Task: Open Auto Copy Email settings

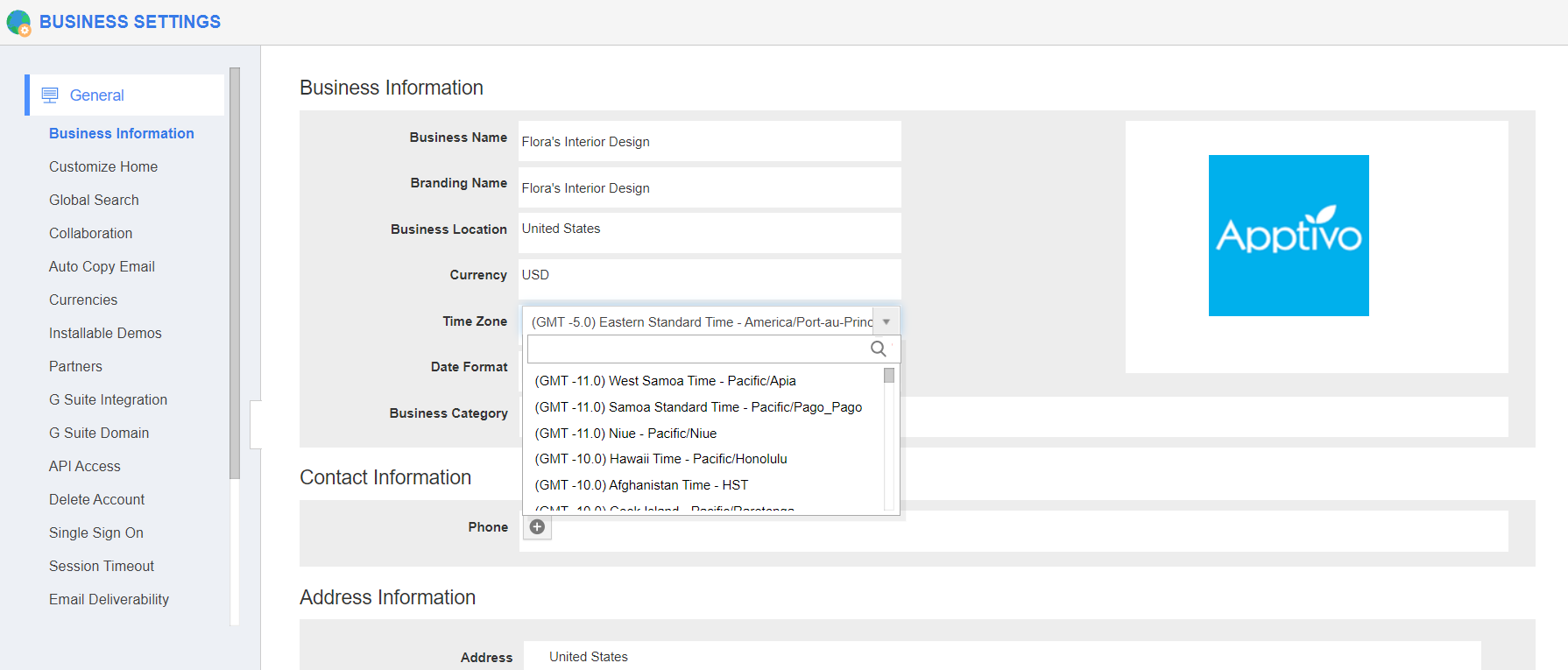Action: click(x=102, y=266)
